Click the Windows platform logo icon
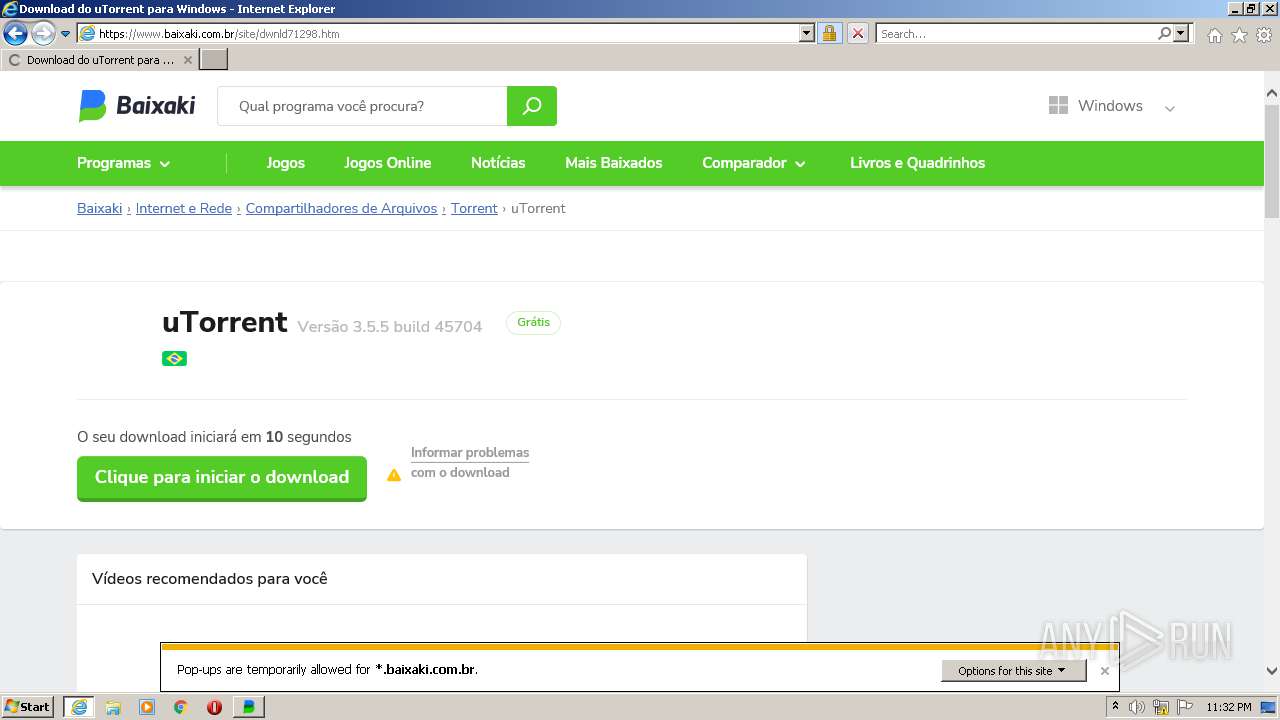The image size is (1280, 720). (1058, 105)
